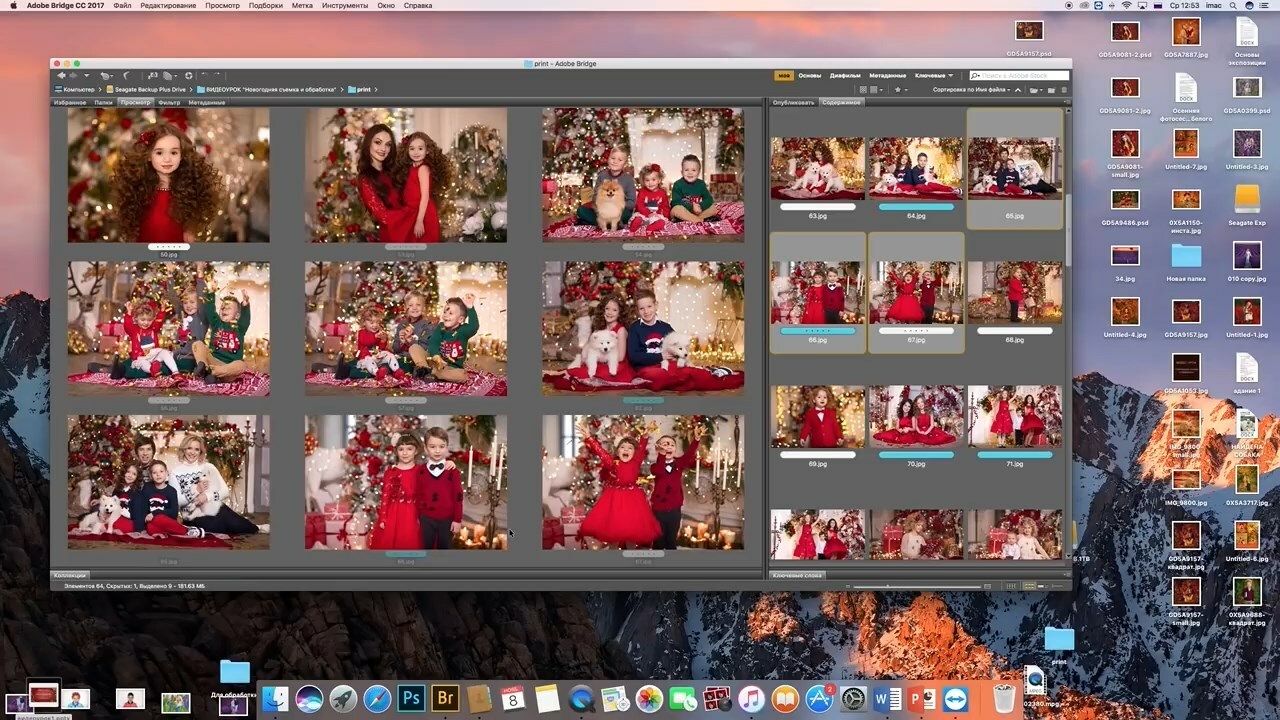Viewport: 1280px width, 720px height.
Task: Switch to list view mode
Action: pyautogui.click(x=1058, y=586)
